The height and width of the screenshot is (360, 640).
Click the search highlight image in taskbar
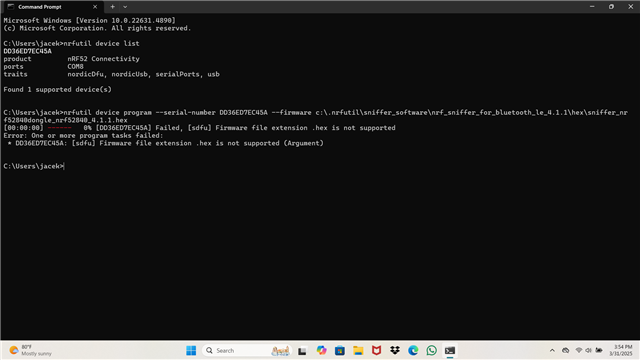[x=280, y=350]
